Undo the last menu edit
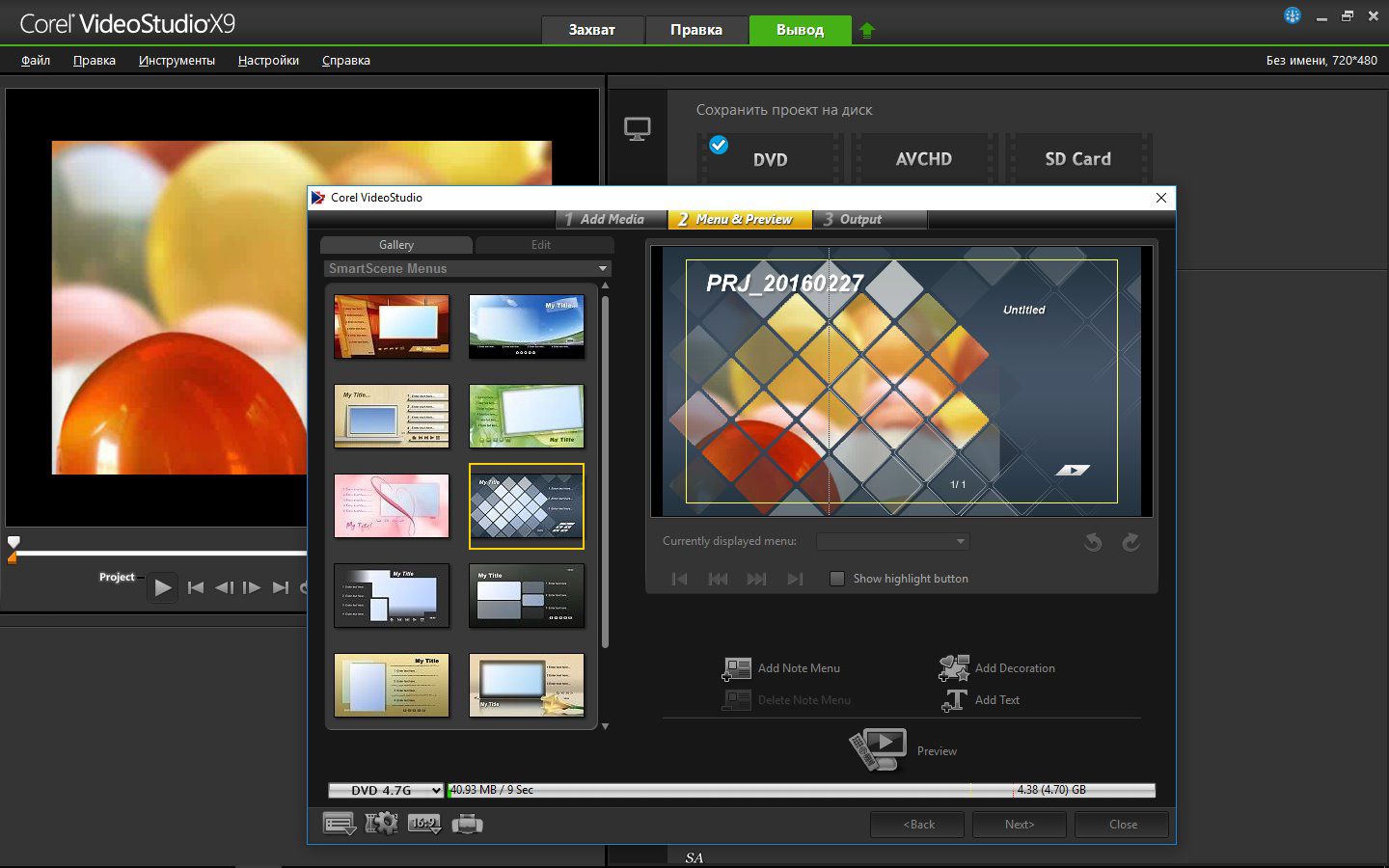 1093,542
